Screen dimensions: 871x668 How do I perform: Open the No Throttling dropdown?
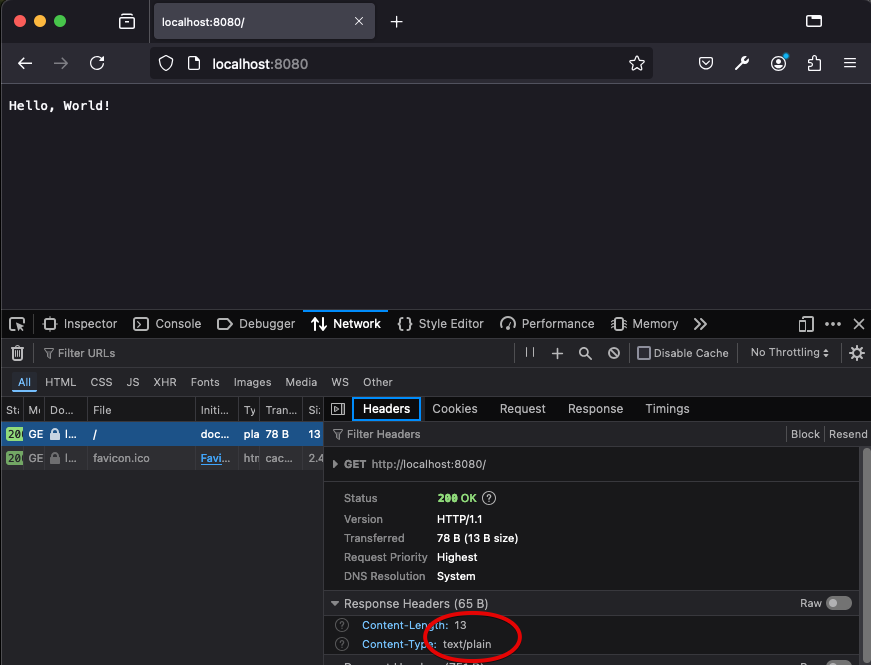(x=790, y=353)
